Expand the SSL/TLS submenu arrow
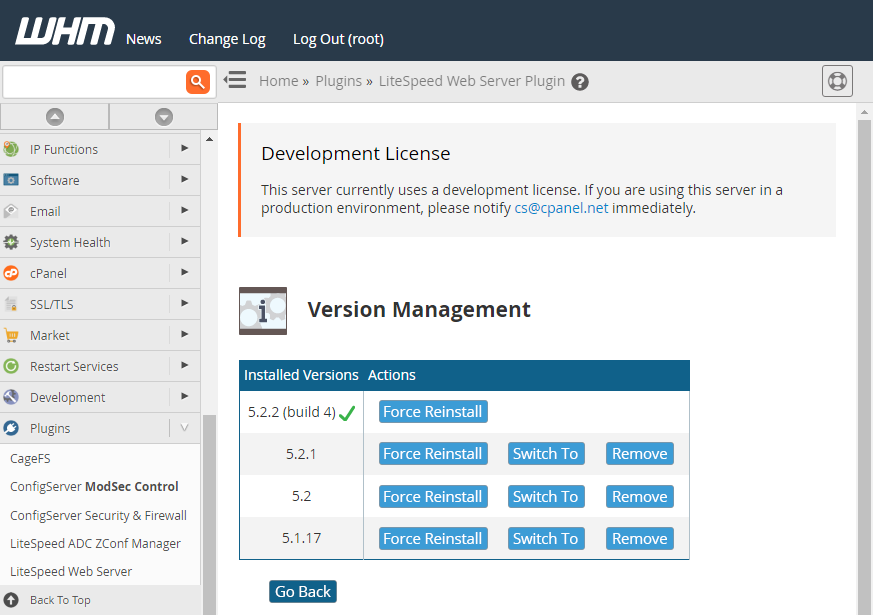The image size is (873, 615). [x=185, y=303]
